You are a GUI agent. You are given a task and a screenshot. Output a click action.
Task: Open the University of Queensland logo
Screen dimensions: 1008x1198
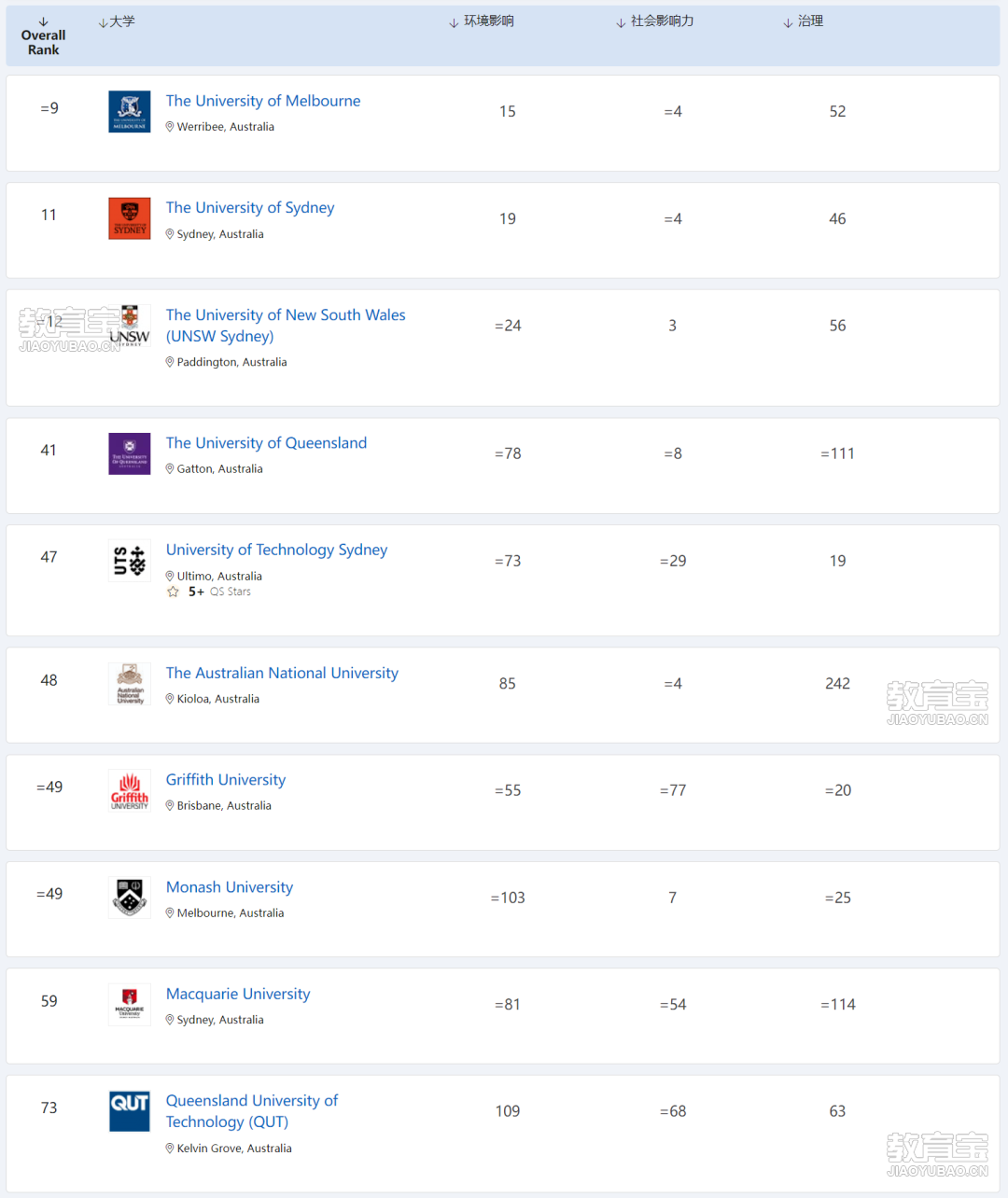[x=130, y=453]
